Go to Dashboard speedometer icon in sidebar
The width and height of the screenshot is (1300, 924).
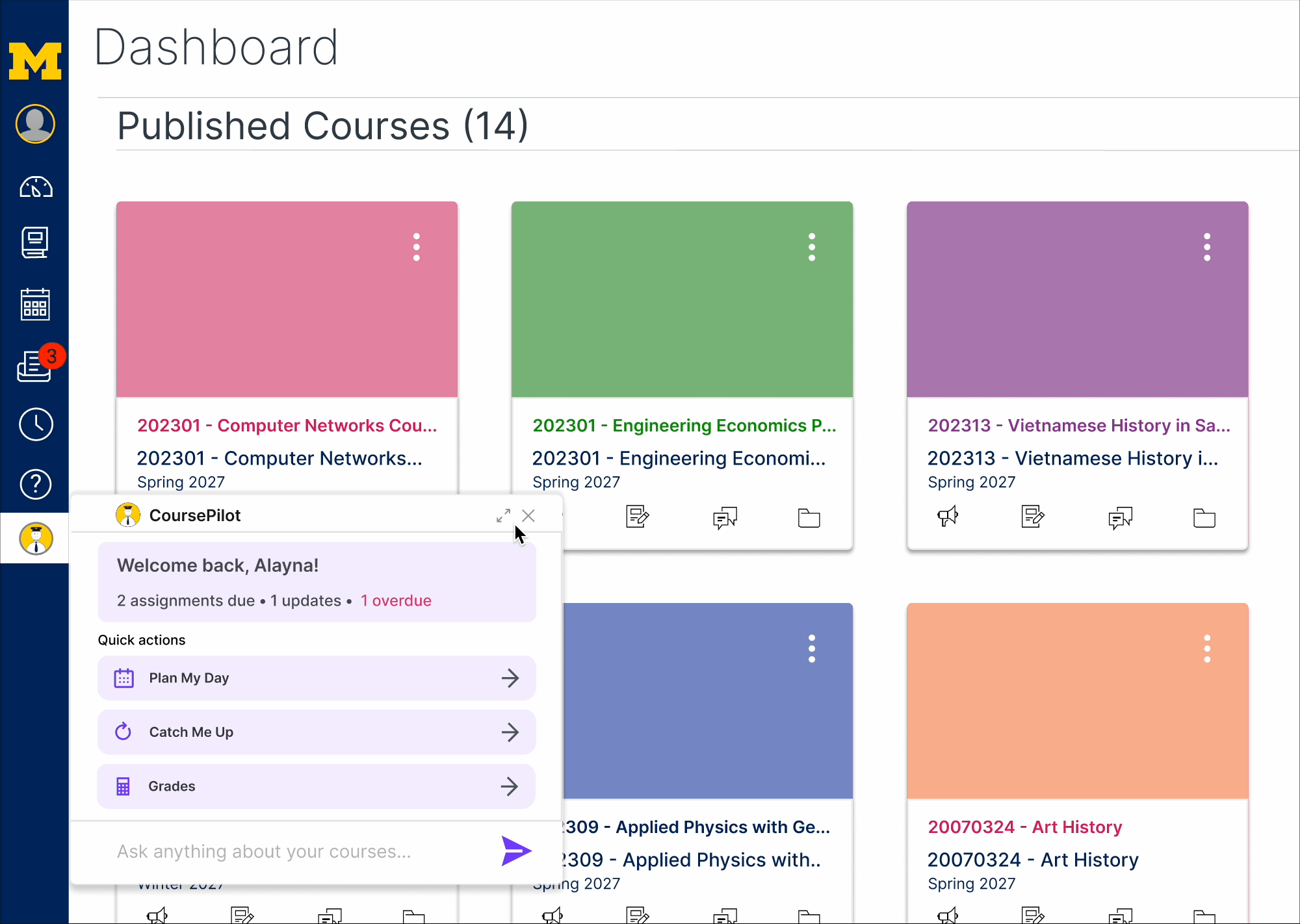click(35, 187)
